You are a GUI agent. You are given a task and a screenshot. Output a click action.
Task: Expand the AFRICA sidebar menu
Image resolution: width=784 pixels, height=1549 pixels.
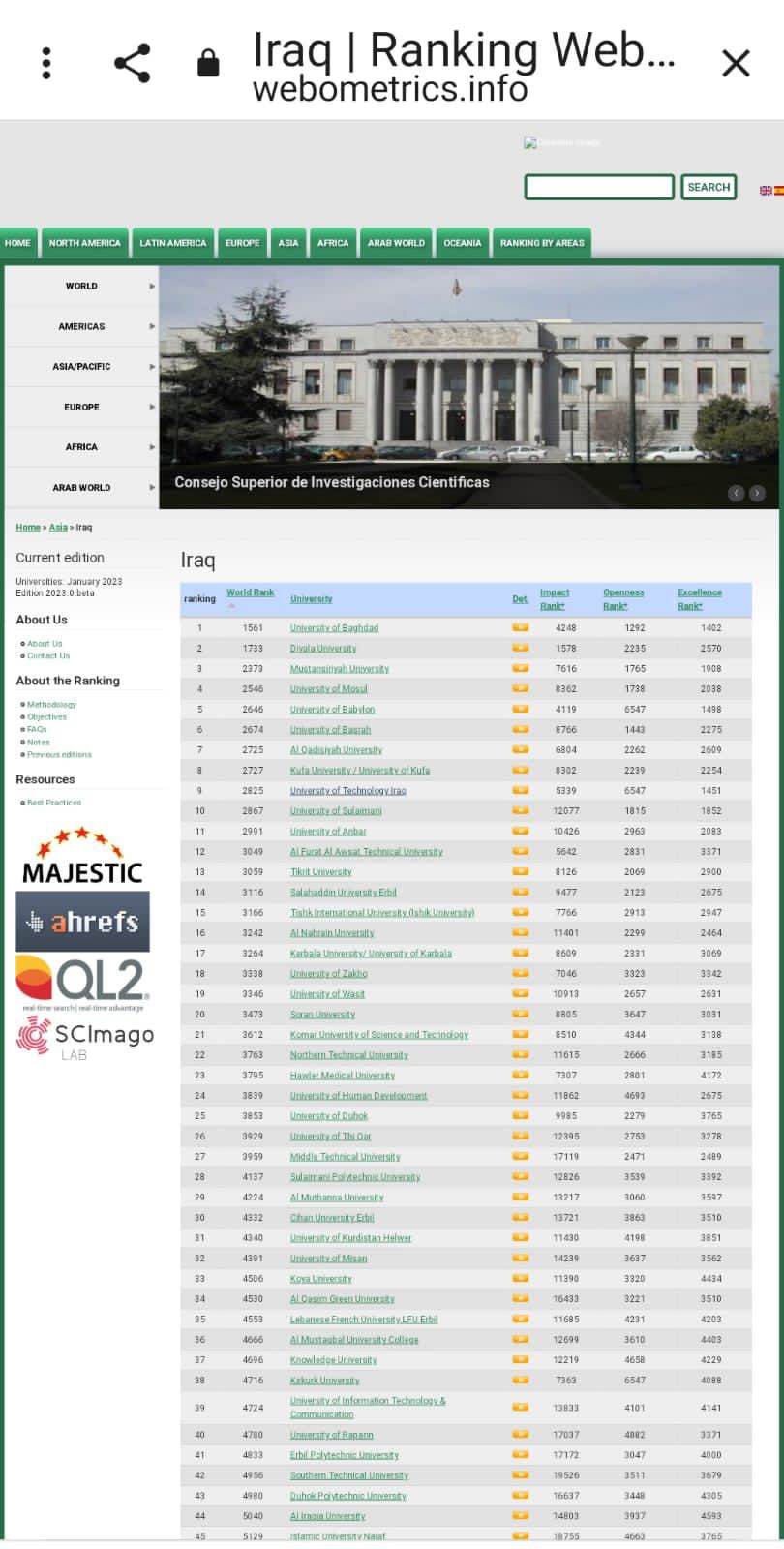82,447
